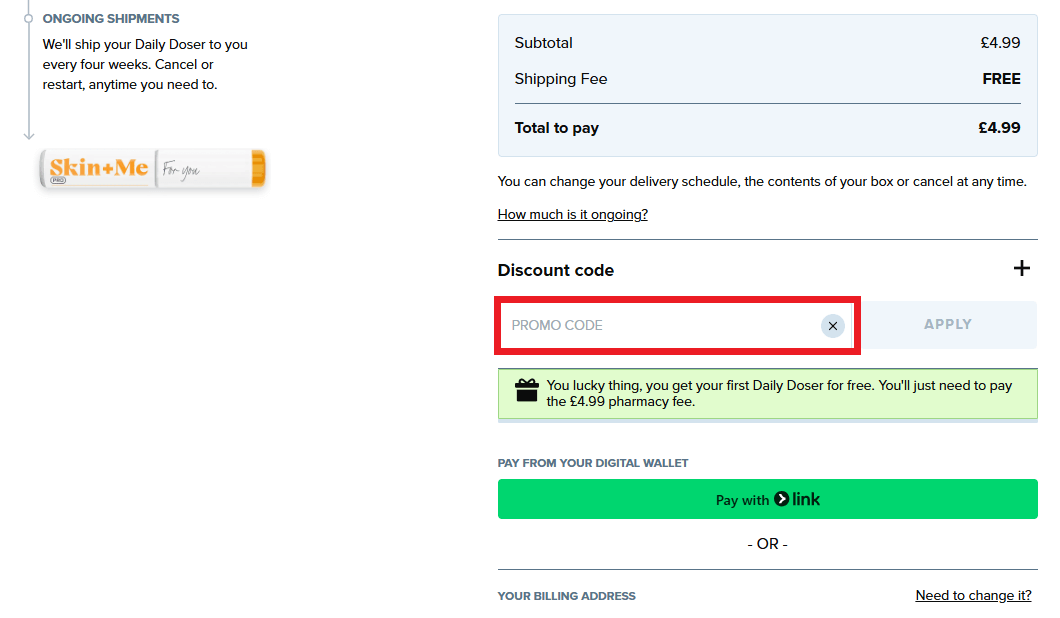Click 'Need to change it?' billing address link

973,595
